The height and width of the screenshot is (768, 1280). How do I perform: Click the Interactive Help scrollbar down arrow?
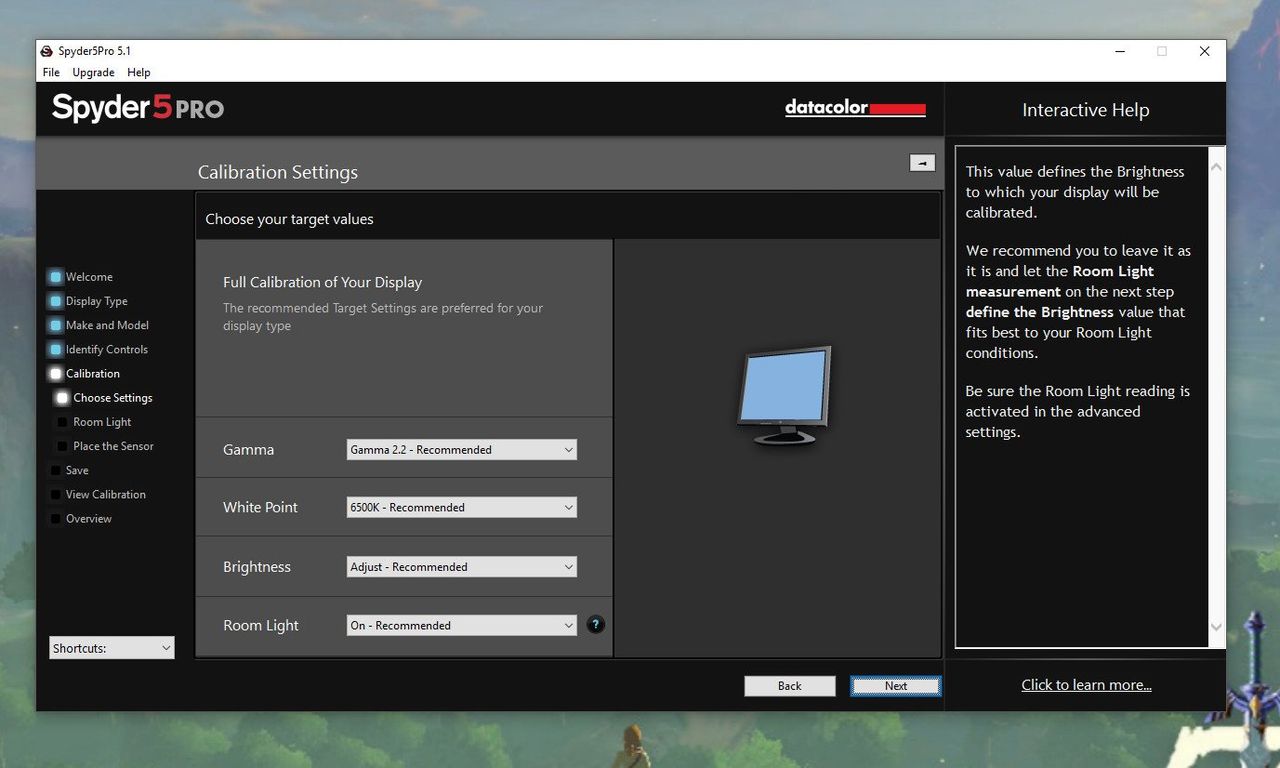1216,628
